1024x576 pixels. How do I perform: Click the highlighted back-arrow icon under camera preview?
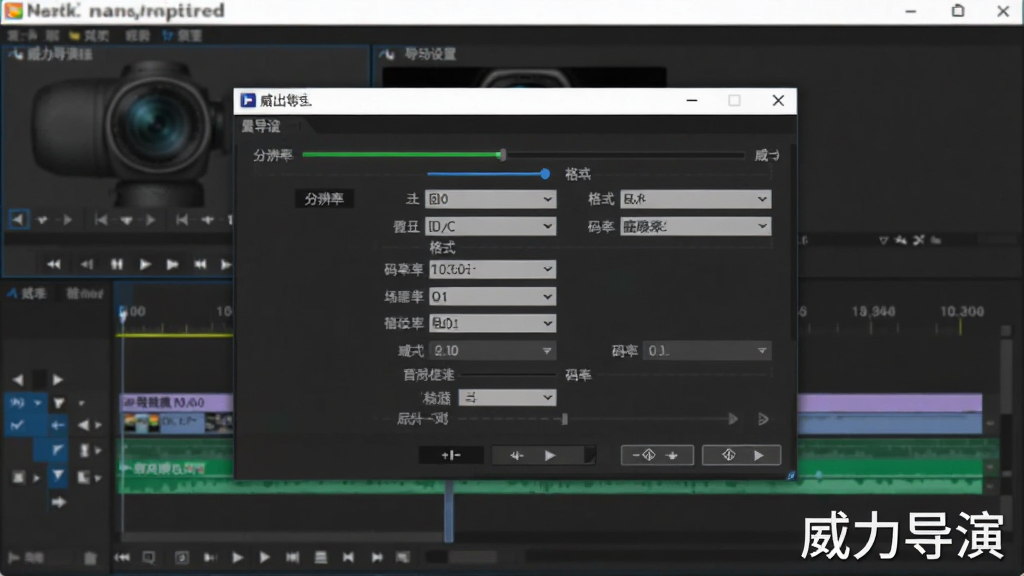[x=18, y=220]
